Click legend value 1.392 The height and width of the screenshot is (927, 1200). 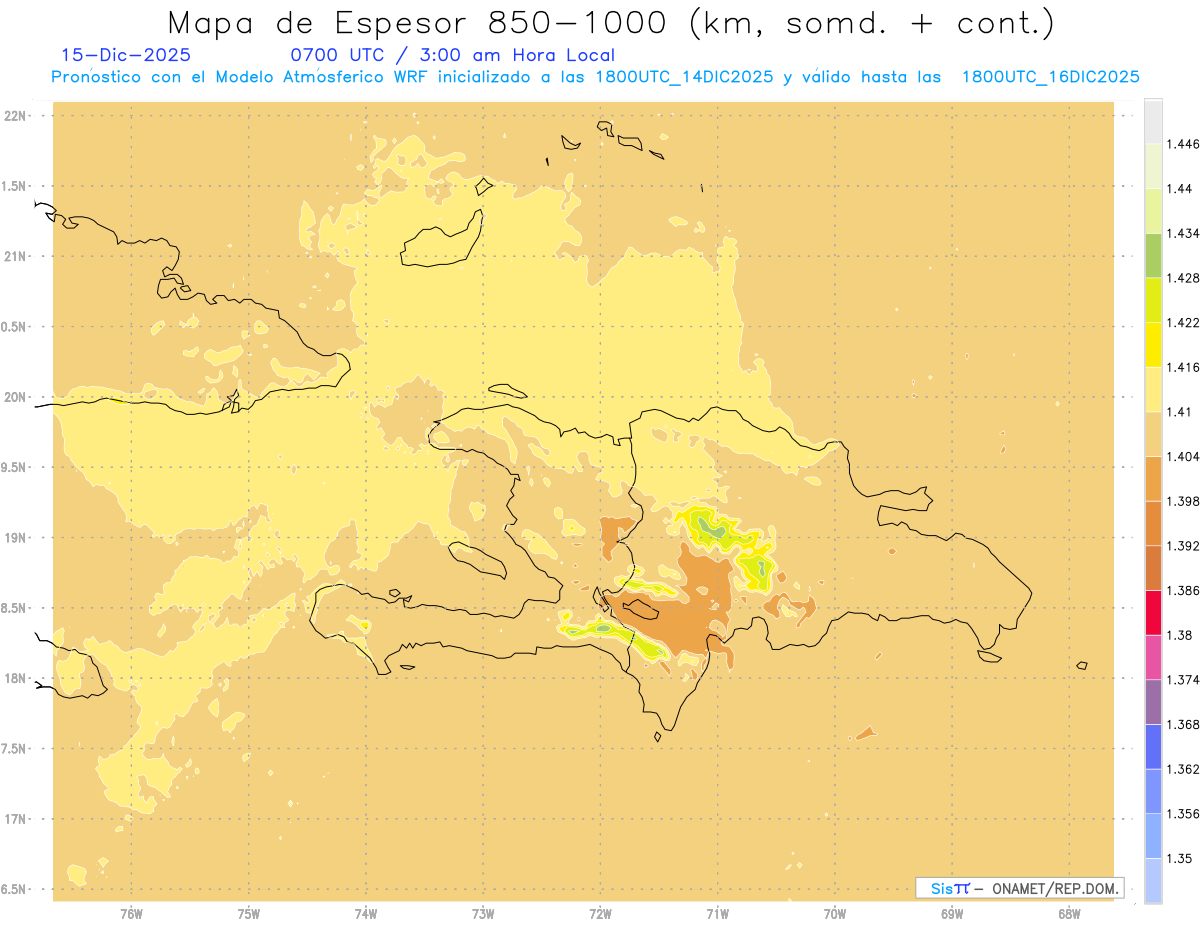pos(1183,546)
